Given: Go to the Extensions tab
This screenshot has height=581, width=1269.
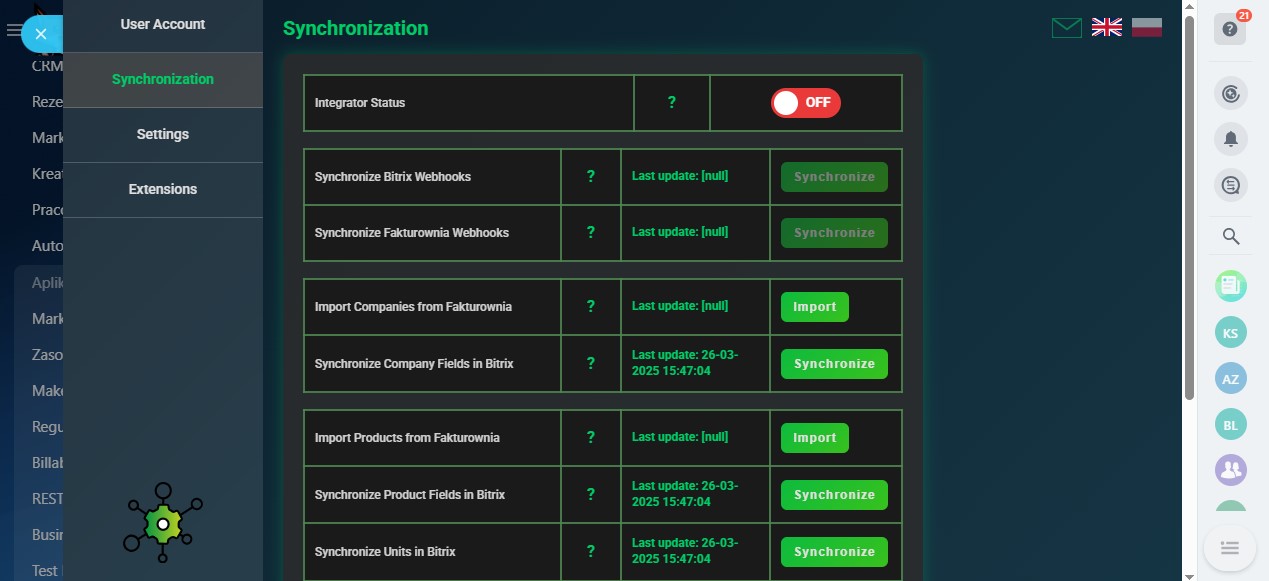Looking at the screenshot, I should pos(163,189).
